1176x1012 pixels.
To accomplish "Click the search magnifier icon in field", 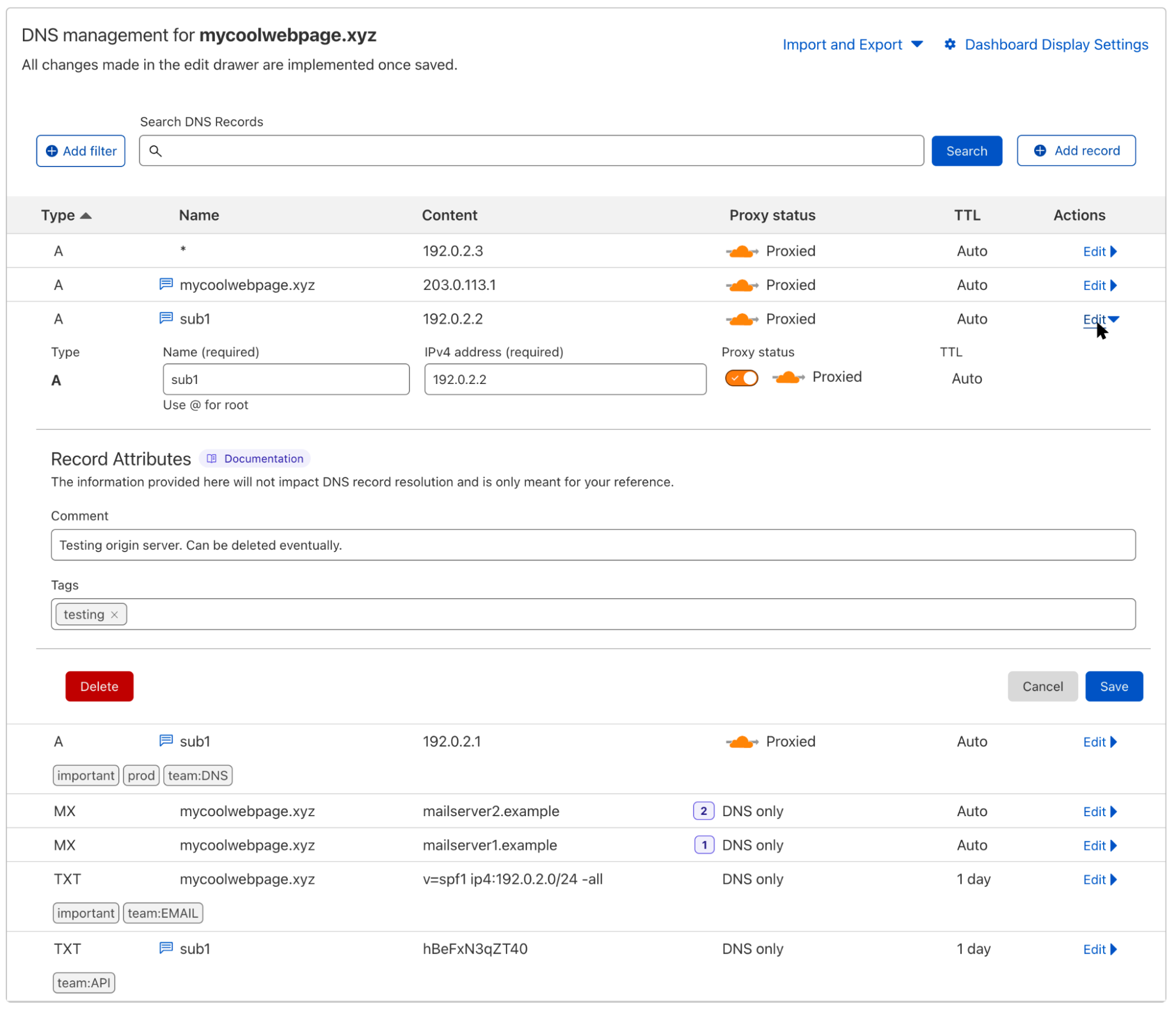I will coord(155,151).
